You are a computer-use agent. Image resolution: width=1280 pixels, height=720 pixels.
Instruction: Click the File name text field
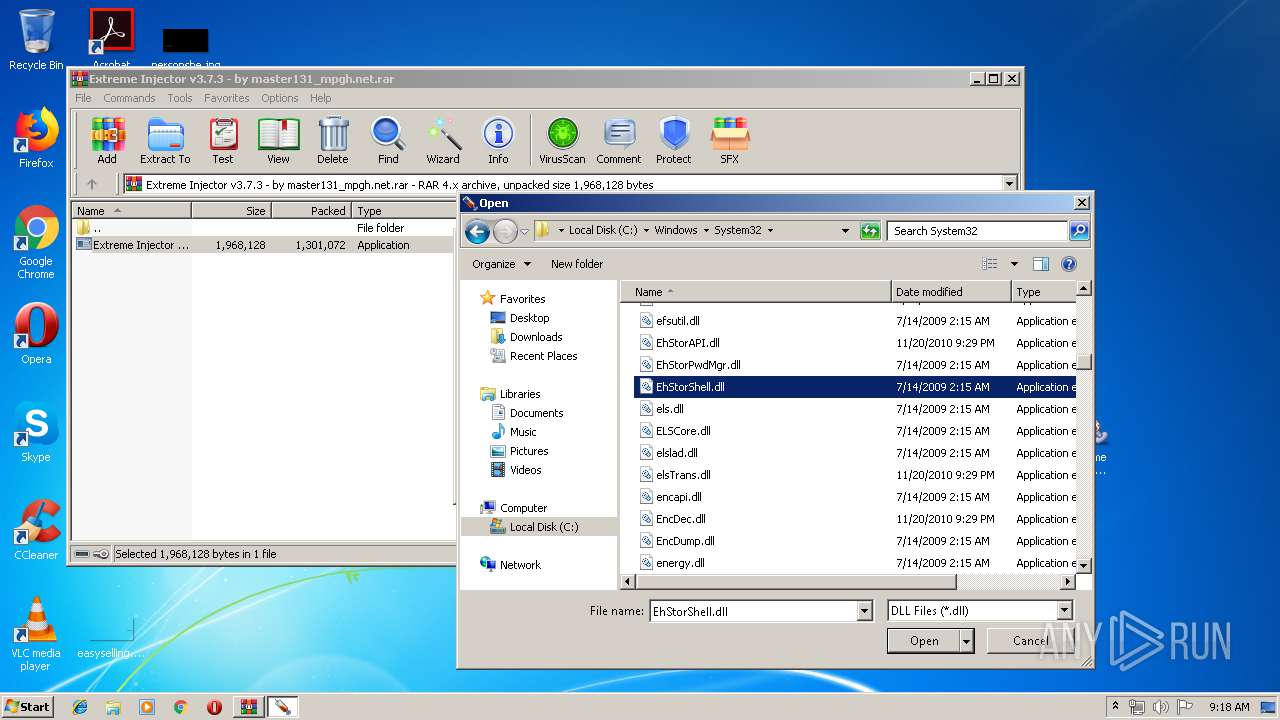pos(752,610)
